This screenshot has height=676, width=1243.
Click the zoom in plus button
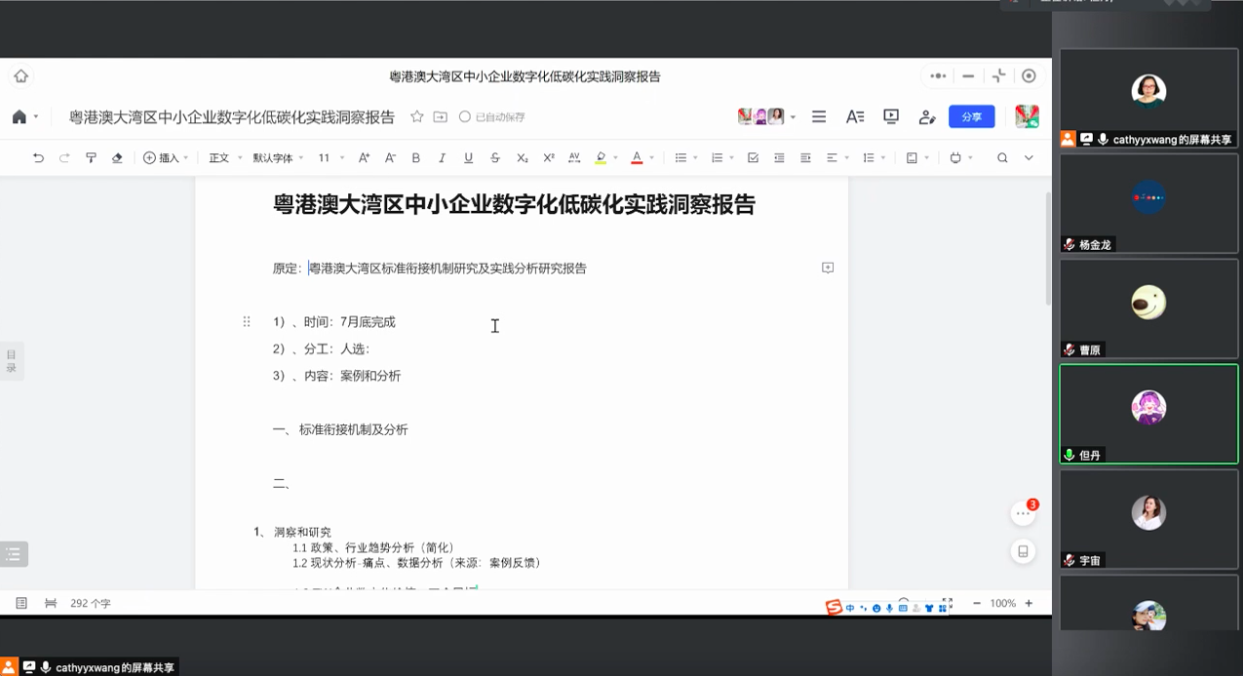(1028, 604)
